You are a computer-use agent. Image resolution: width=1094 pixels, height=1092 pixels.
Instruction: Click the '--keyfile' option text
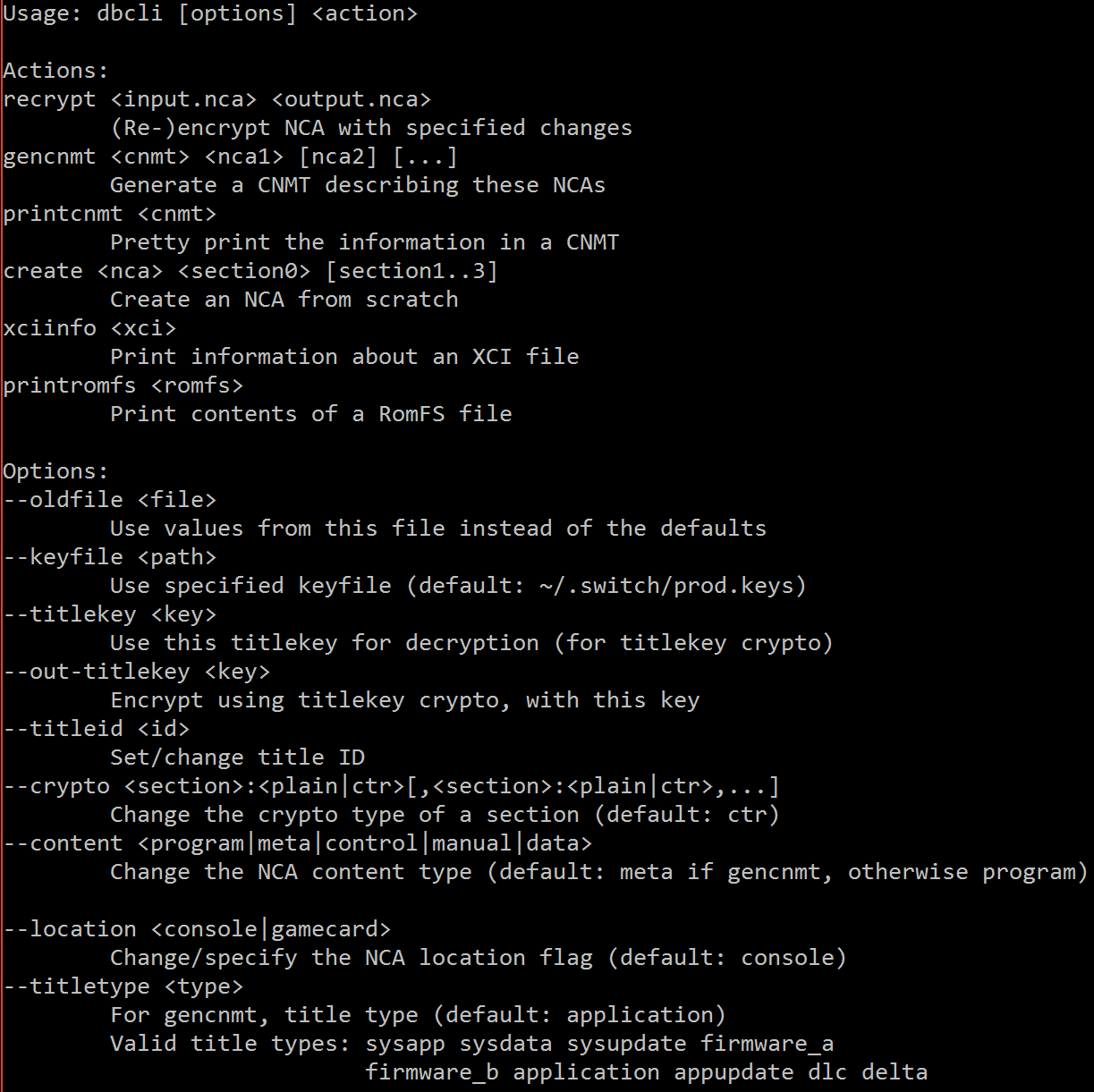(x=64, y=557)
